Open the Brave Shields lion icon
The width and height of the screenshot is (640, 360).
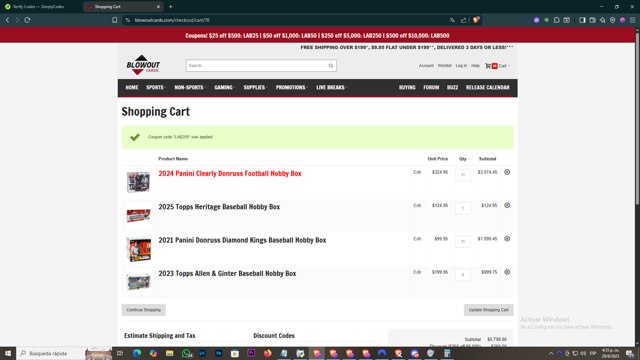(x=476, y=20)
